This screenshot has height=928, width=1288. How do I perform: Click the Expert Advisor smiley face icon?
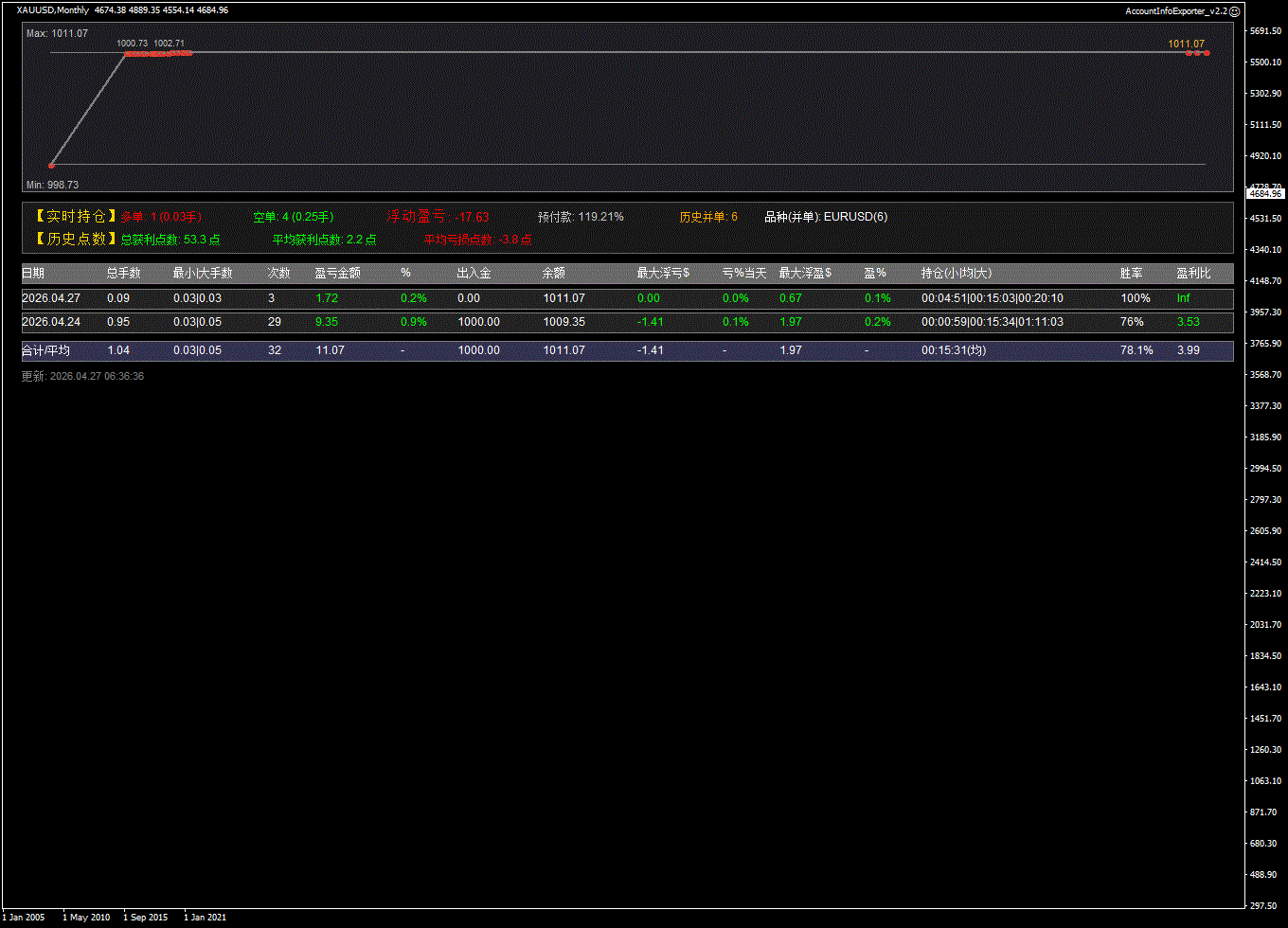point(1234,10)
